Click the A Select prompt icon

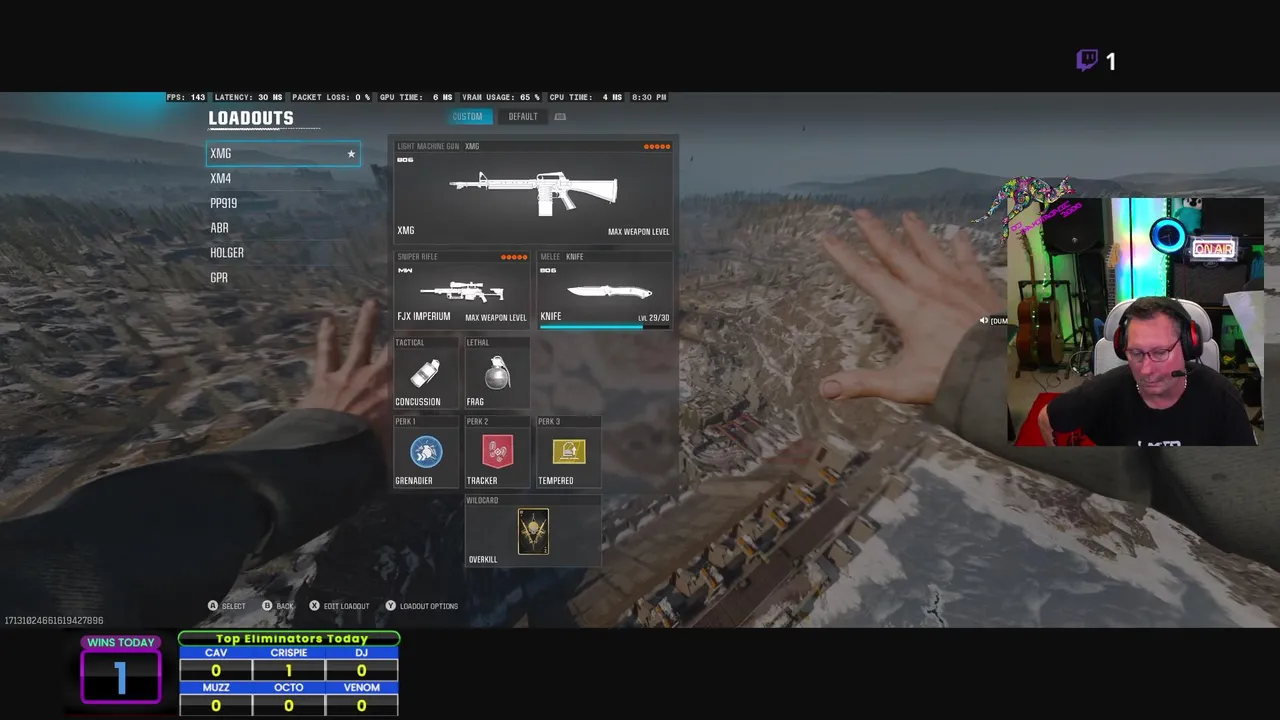click(213, 606)
